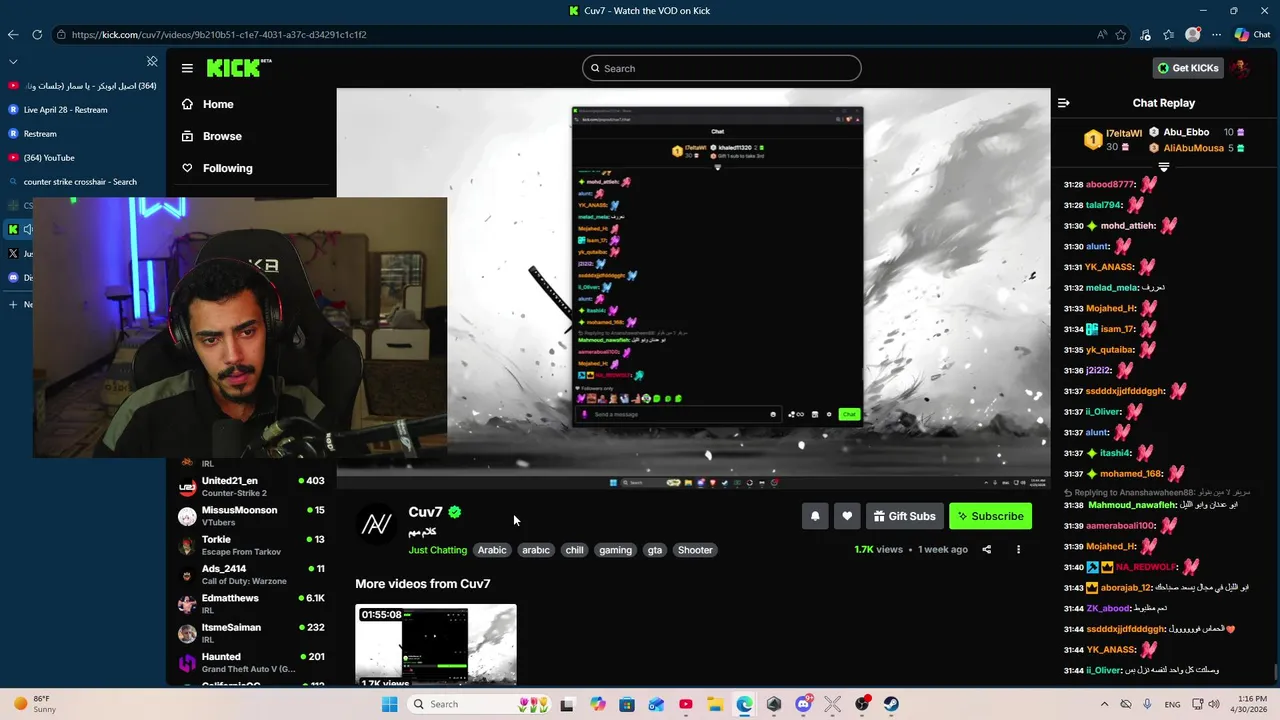Open Ads_2414 channel in sidebar
The width and height of the screenshot is (1280, 720).
[x=252, y=574]
